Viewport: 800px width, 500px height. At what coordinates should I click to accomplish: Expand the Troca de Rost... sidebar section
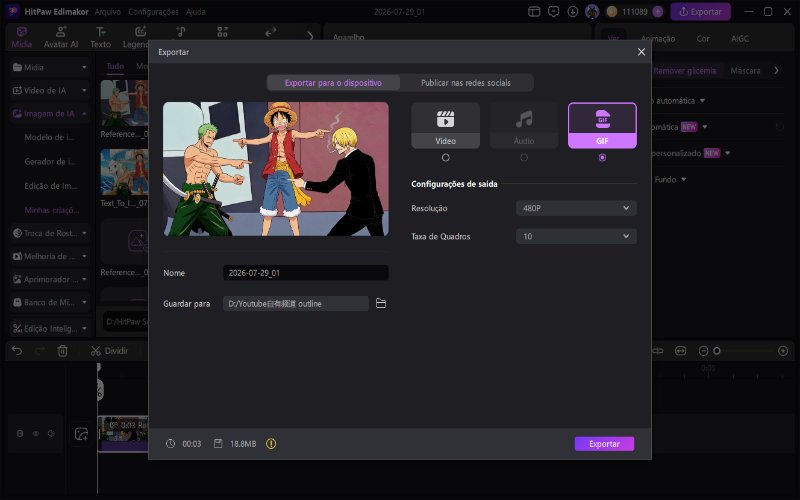[x=49, y=233]
